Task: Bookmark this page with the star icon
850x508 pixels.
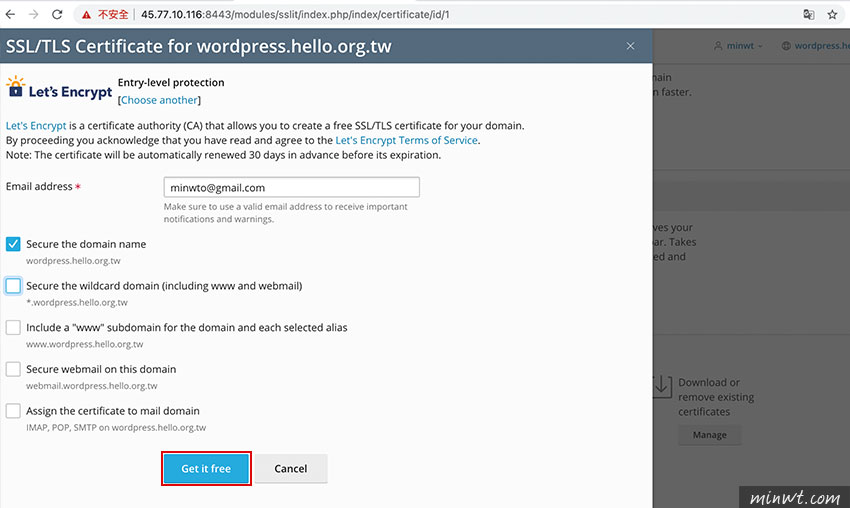Action: pyautogui.click(x=833, y=15)
